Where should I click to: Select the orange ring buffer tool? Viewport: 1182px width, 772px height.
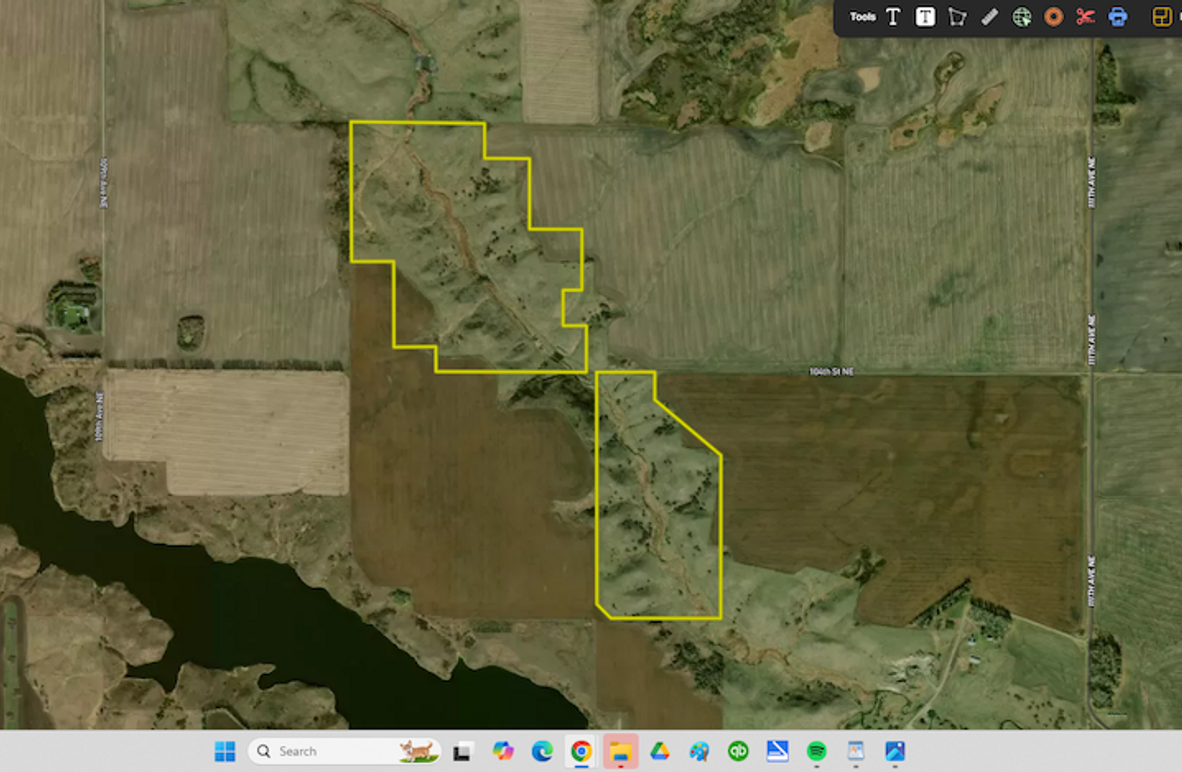[1053, 17]
